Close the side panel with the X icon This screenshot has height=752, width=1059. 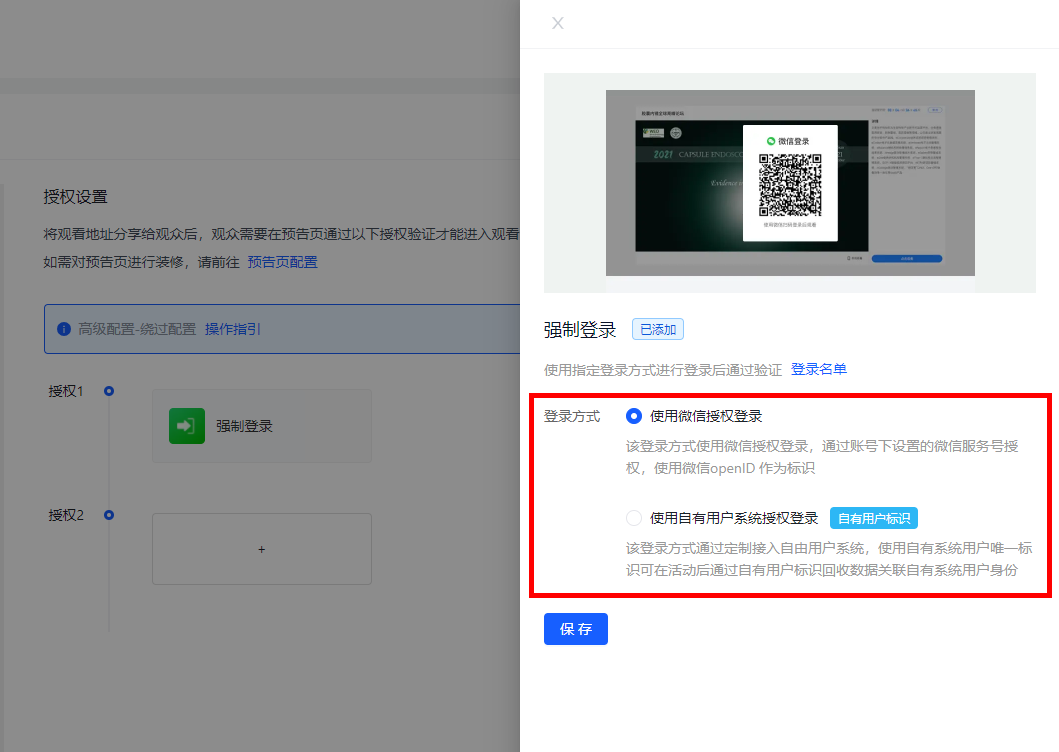pos(557,23)
